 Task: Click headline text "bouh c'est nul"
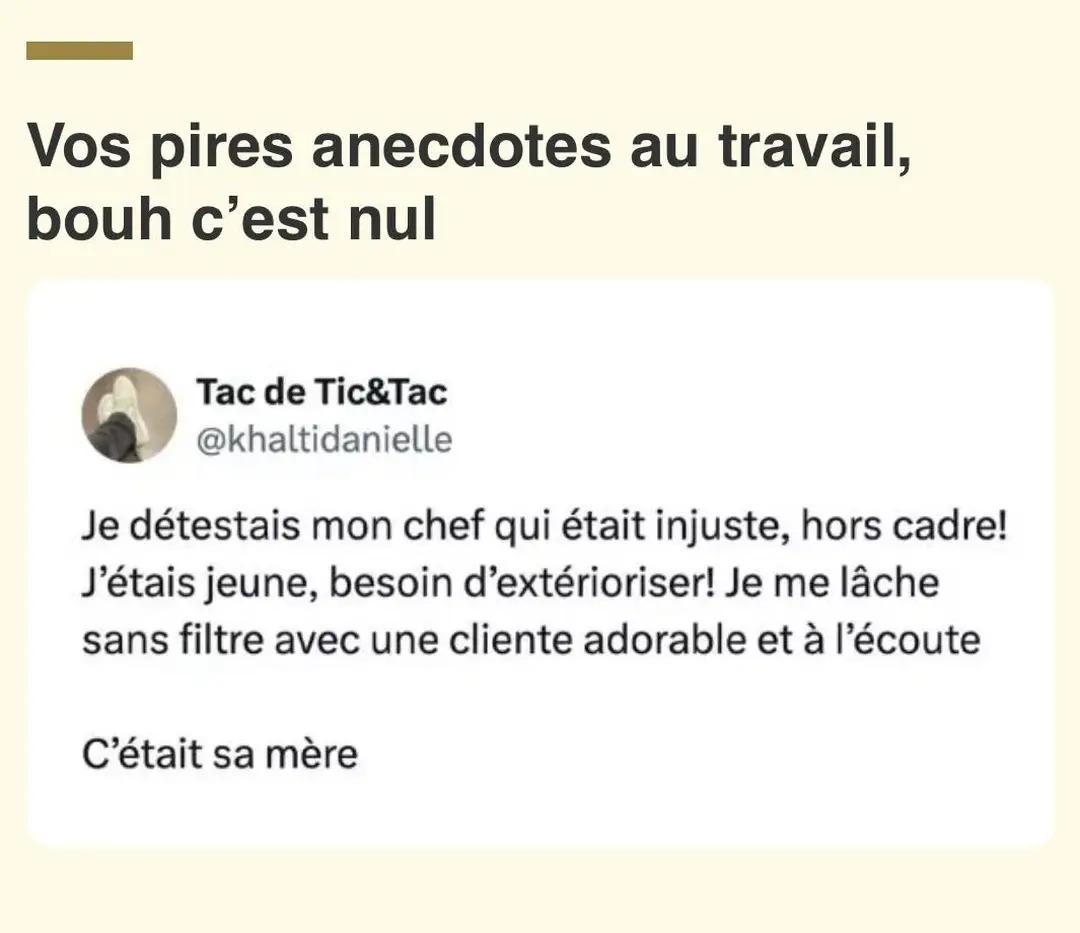(x=231, y=220)
